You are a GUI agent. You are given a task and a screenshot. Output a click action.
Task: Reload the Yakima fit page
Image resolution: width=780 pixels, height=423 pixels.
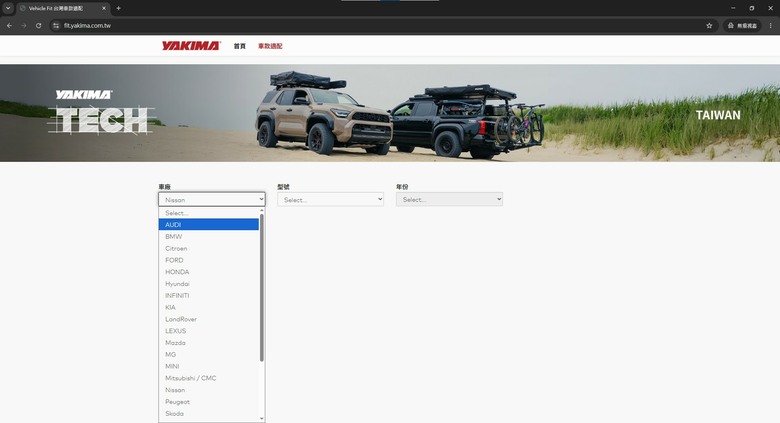(x=38, y=25)
